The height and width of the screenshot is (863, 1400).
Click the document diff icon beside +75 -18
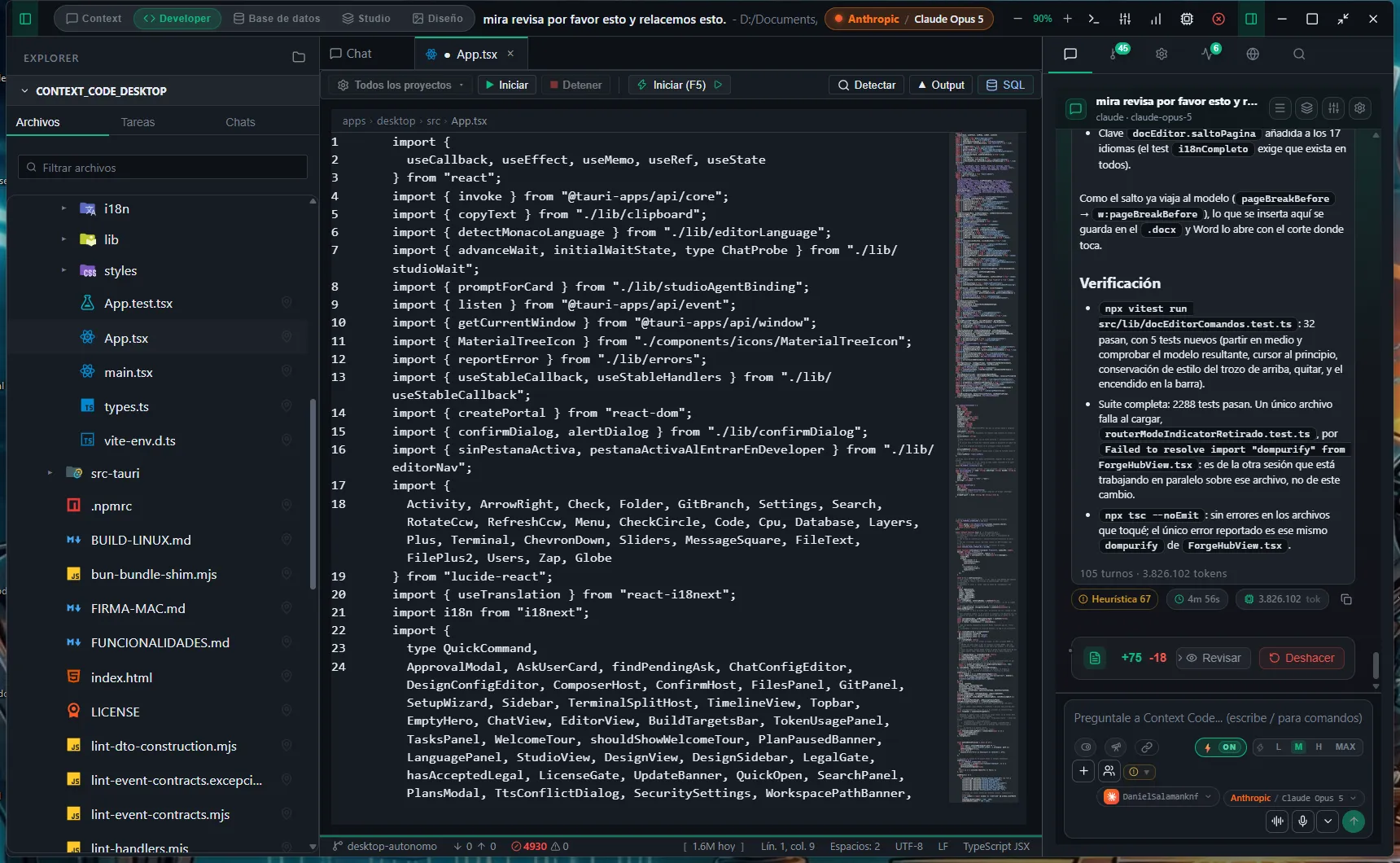point(1095,658)
